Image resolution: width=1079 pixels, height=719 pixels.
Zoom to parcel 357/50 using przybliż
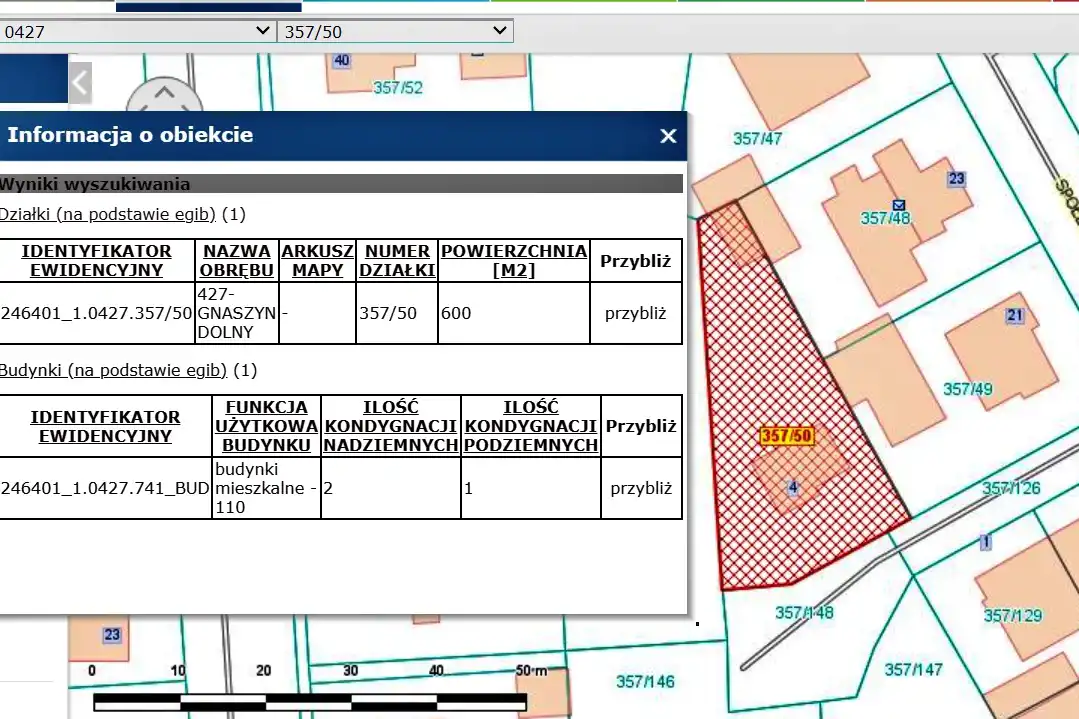[635, 313]
